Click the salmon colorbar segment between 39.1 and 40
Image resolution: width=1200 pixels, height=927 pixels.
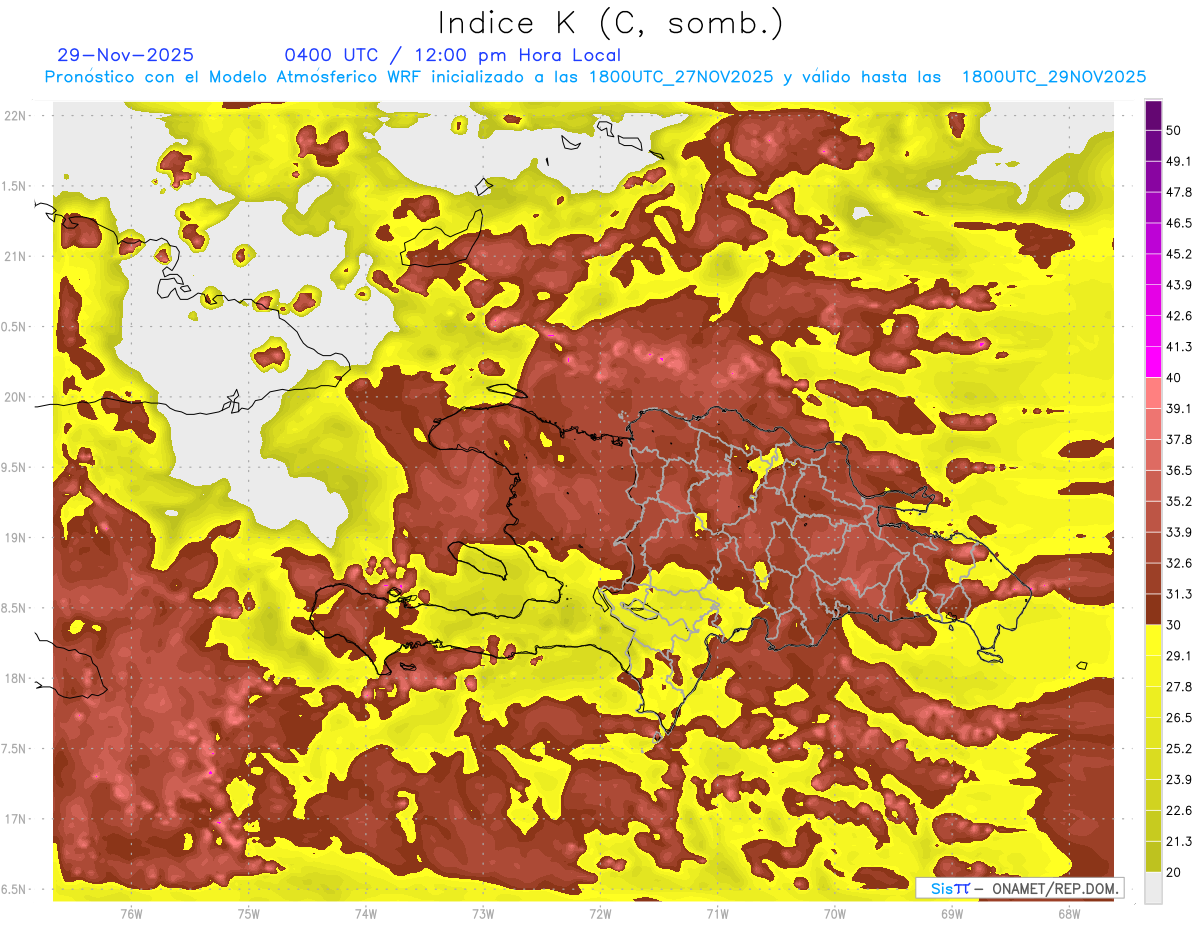(1153, 393)
